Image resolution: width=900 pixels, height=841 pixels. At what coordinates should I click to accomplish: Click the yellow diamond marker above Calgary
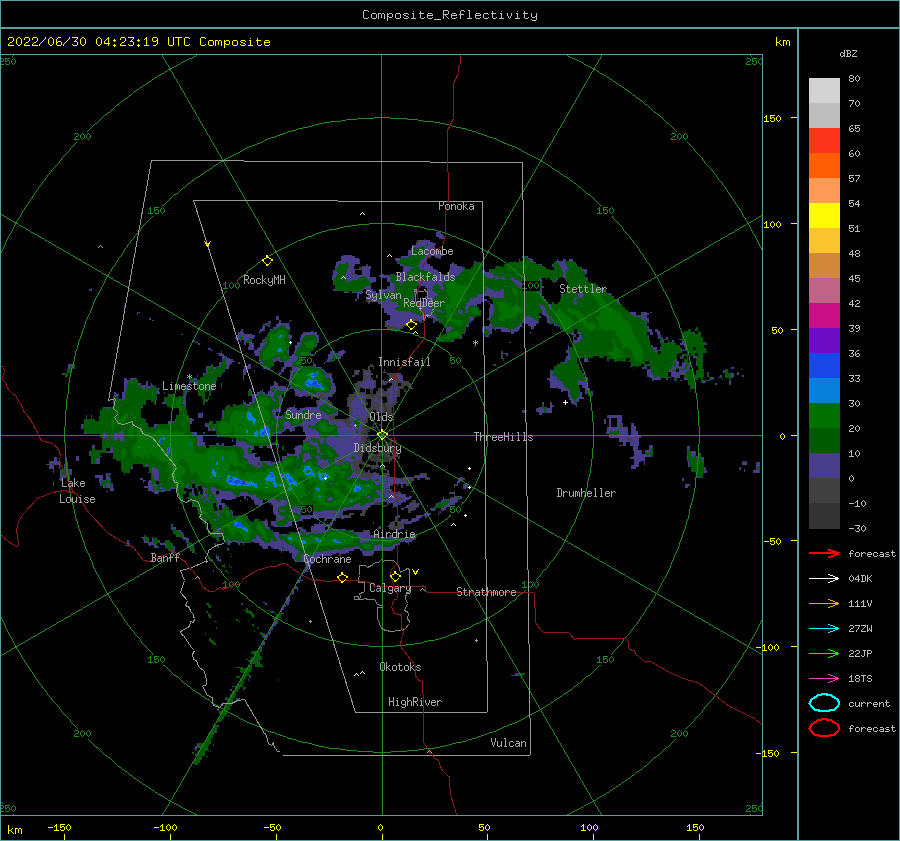[x=395, y=576]
